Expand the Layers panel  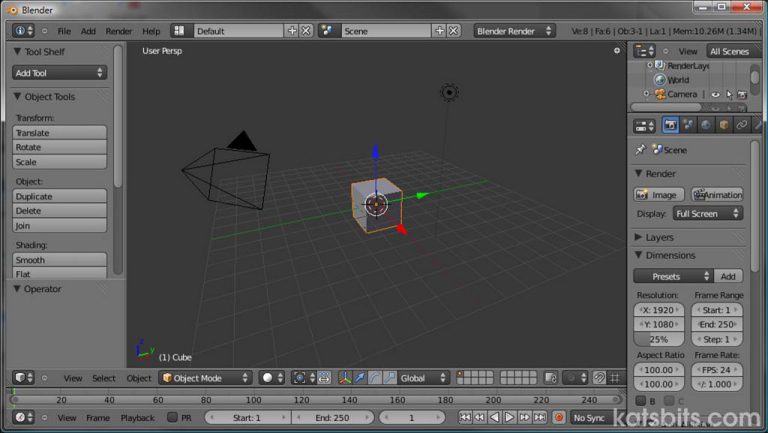660,237
